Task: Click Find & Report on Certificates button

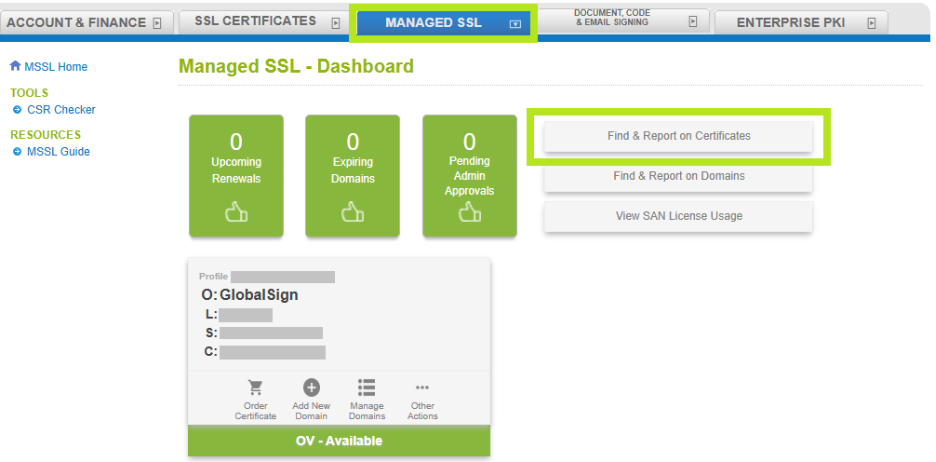Action: [x=678, y=136]
